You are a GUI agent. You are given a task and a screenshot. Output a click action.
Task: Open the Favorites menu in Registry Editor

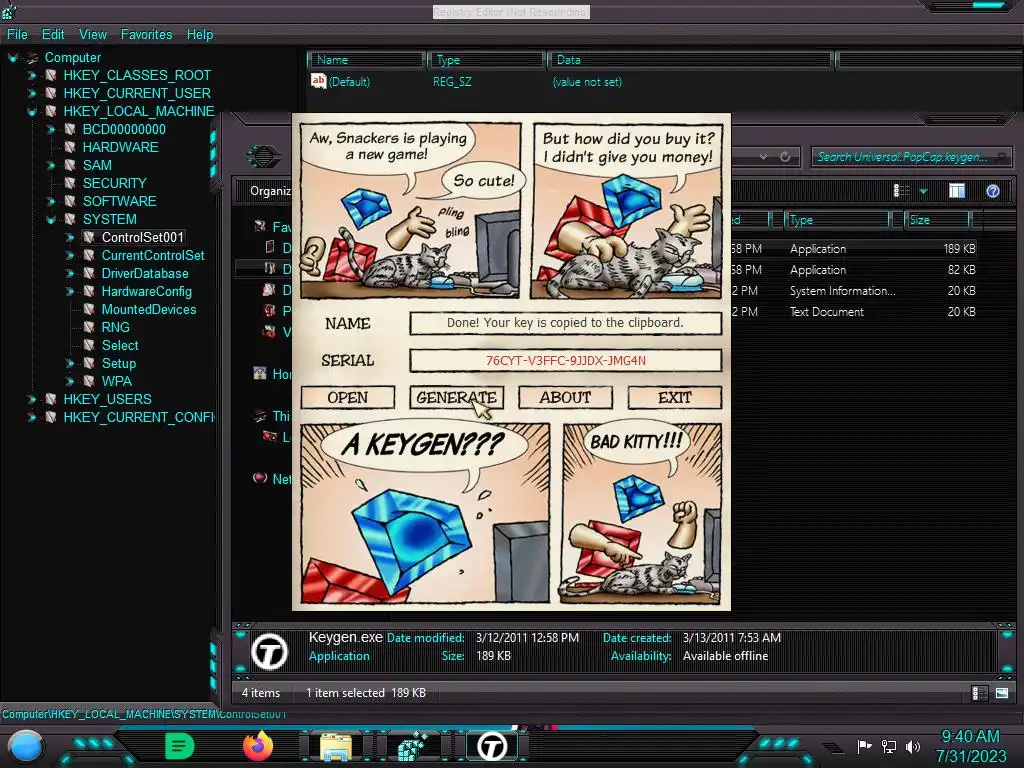pos(146,35)
